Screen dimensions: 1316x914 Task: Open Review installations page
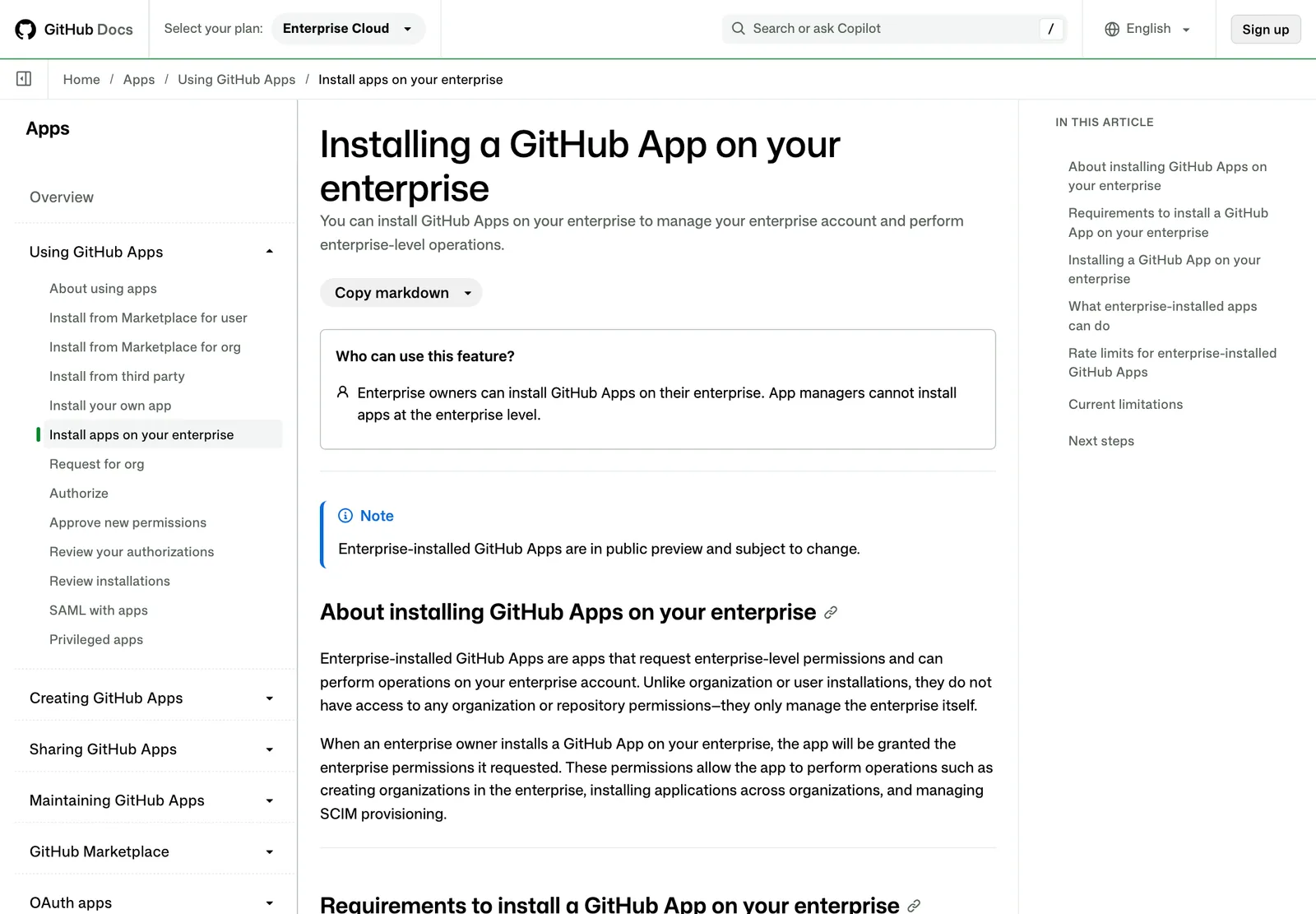[109, 581]
